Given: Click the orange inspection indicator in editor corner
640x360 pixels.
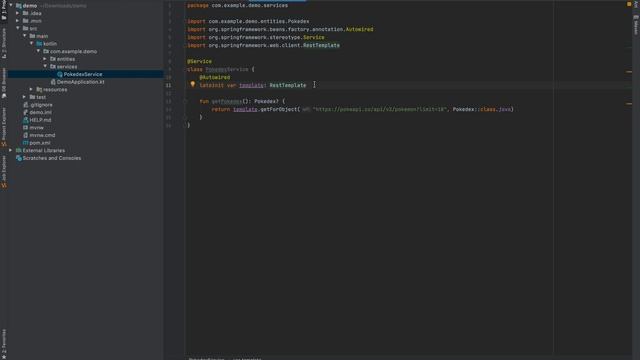Looking at the screenshot, I should (629, 4).
